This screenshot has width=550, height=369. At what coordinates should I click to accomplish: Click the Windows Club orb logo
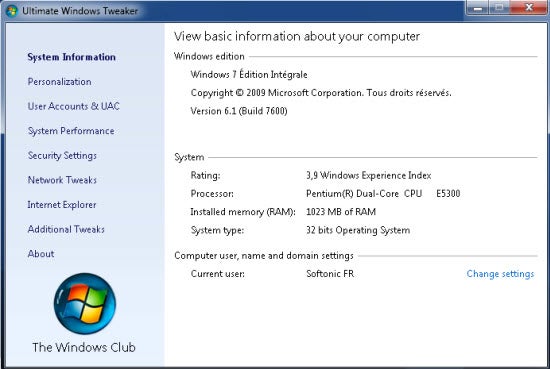(x=85, y=303)
